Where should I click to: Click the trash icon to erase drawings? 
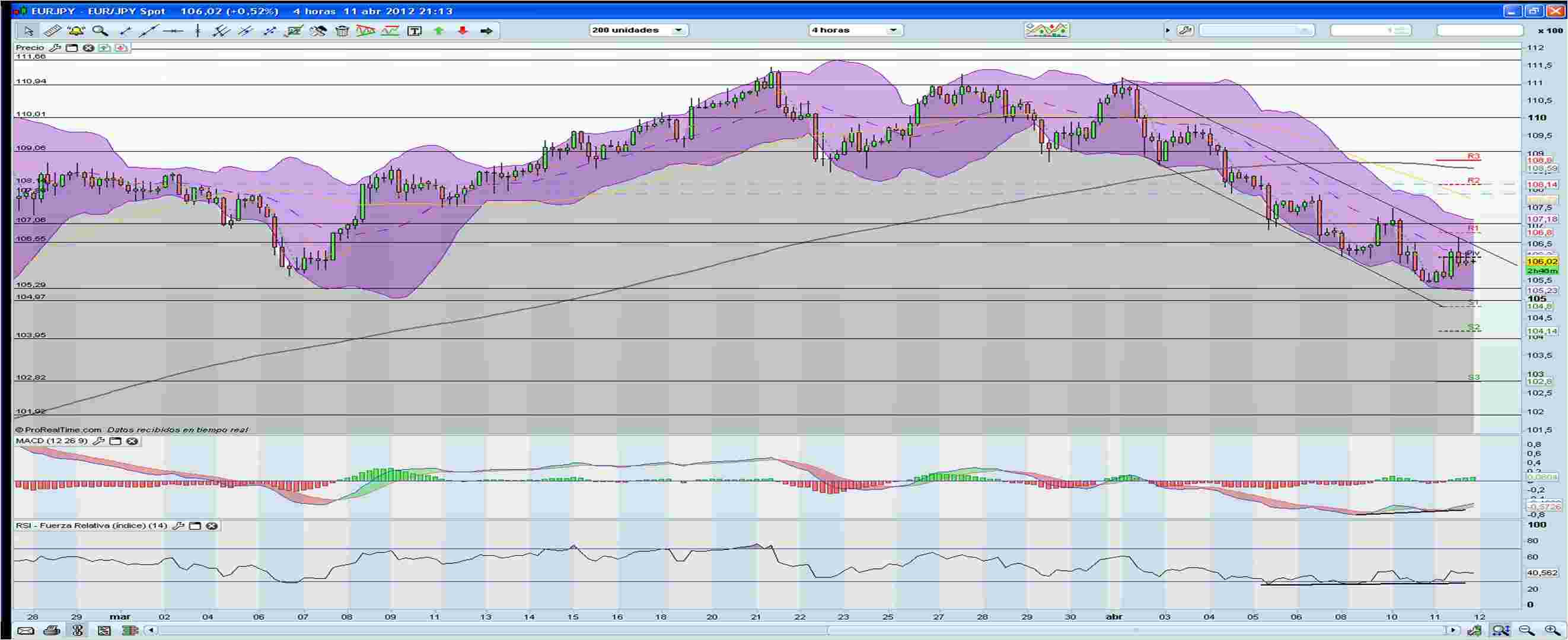[342, 30]
